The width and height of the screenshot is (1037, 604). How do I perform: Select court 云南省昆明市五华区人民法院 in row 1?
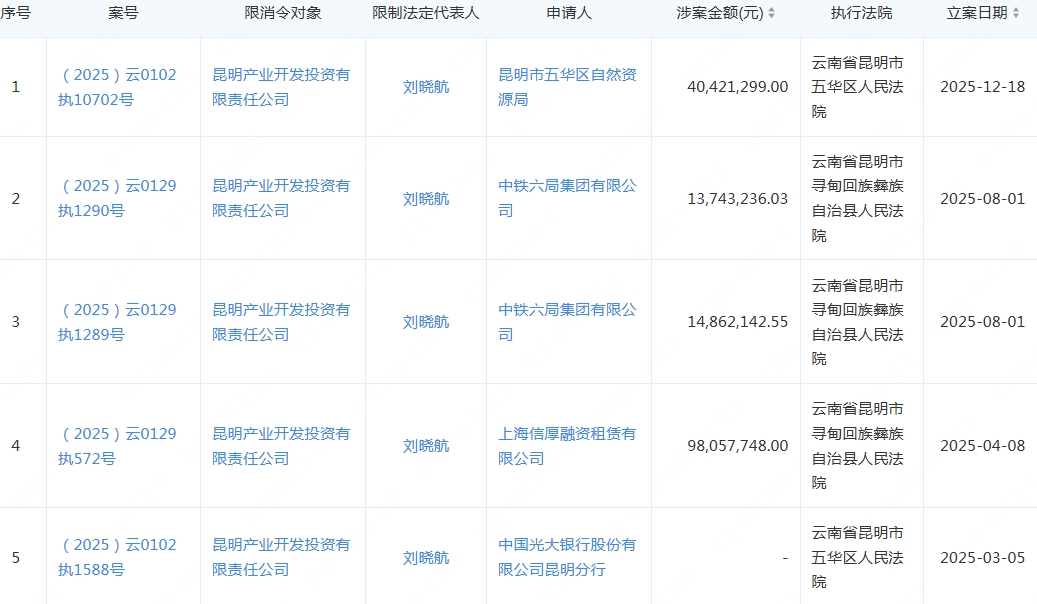tap(858, 87)
